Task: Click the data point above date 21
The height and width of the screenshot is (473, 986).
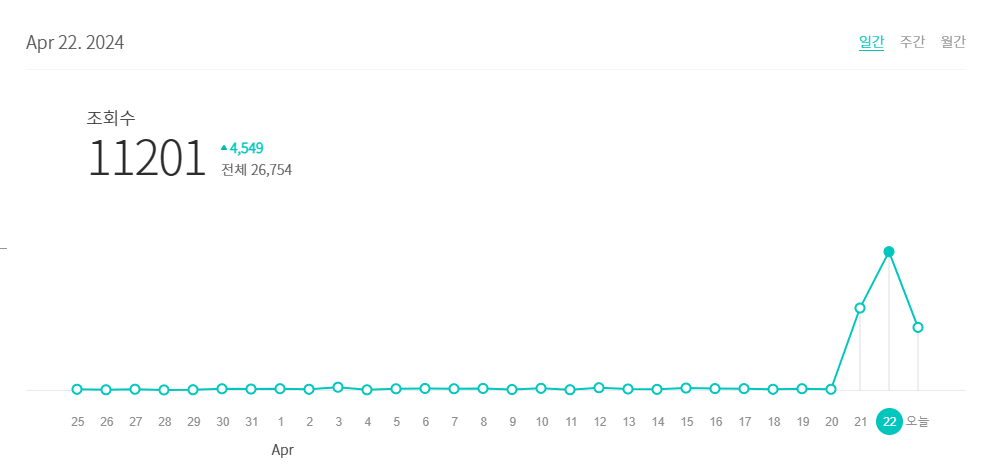Action: (x=860, y=308)
